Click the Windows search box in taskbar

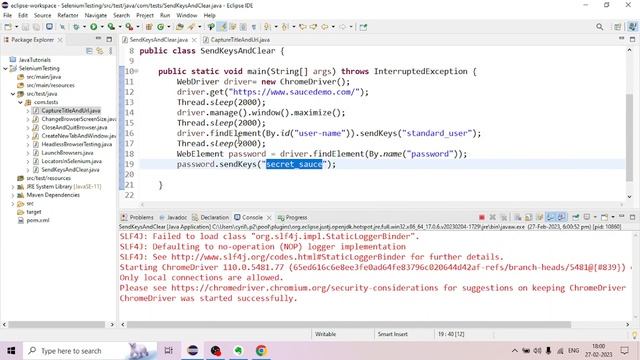(90, 351)
